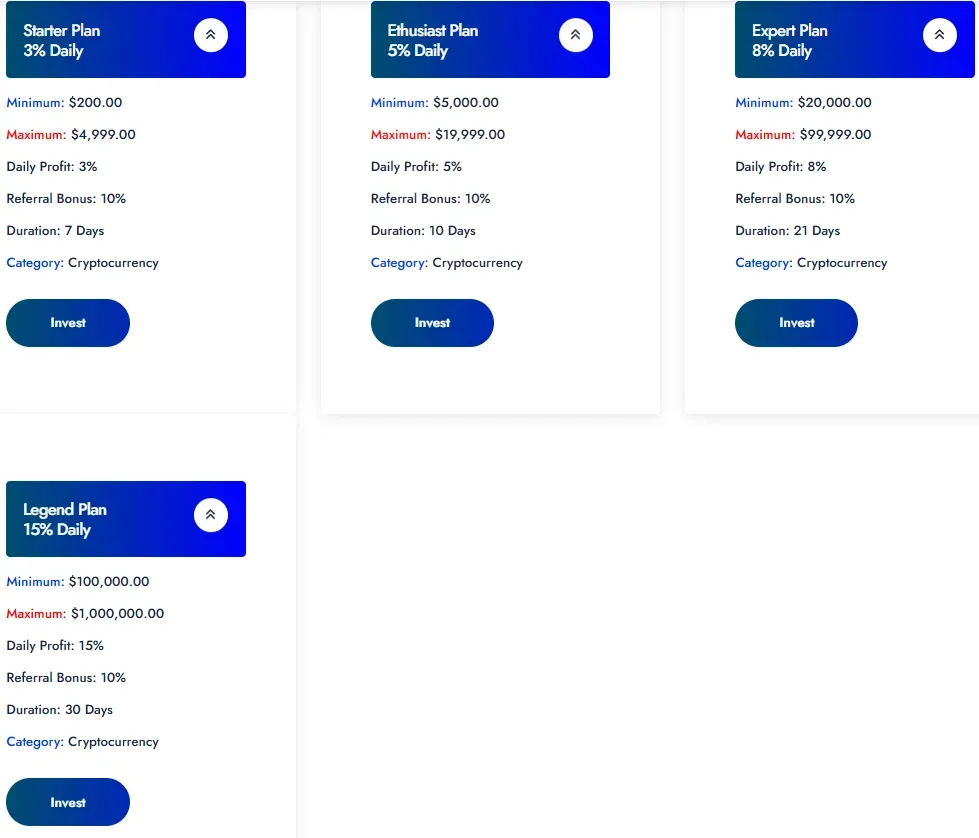Invest in the Starter Plan
Screen dimensions: 979x838
pos(68,323)
